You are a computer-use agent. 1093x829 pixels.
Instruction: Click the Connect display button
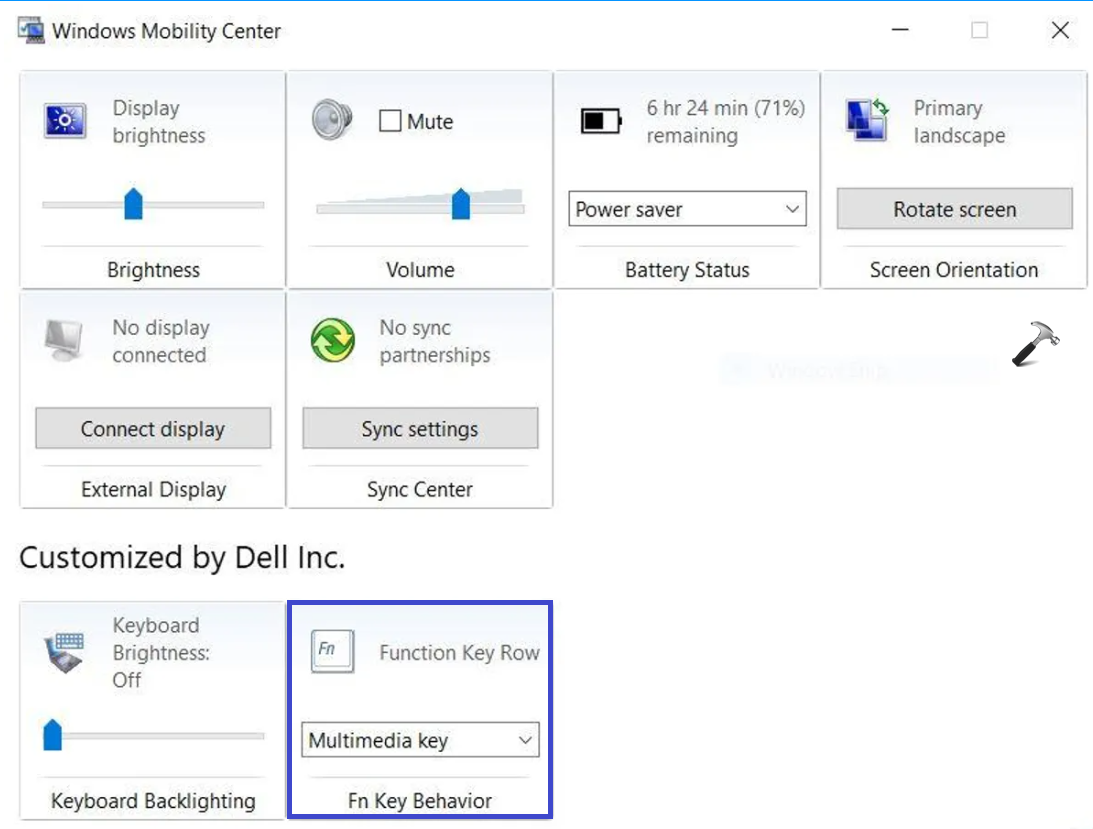pos(153,429)
